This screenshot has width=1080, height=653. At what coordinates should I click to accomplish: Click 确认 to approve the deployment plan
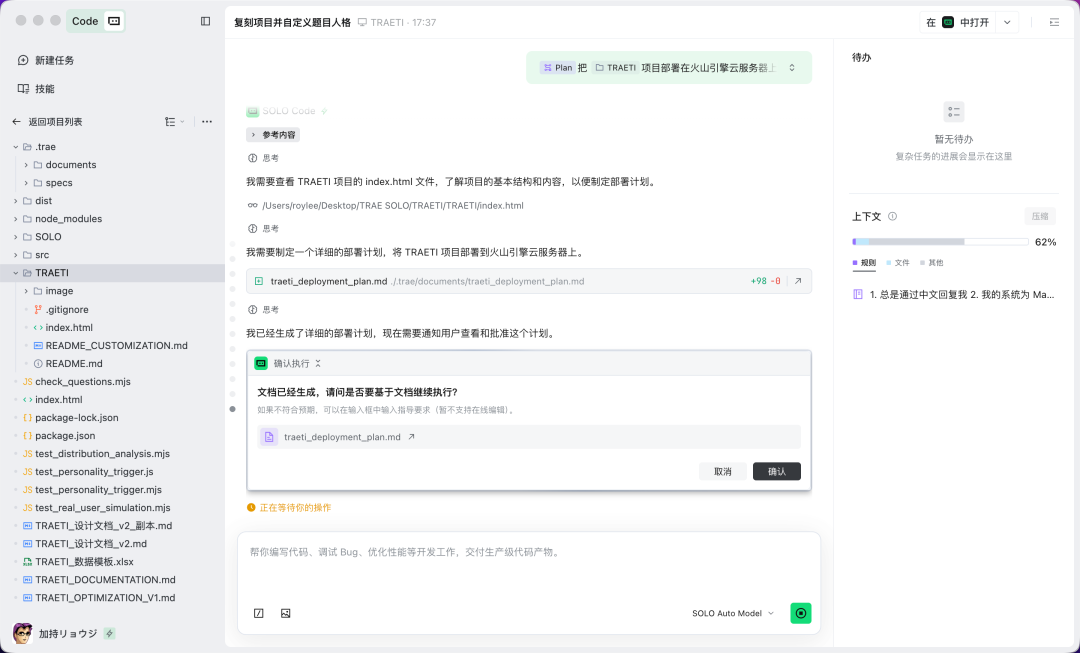pyautogui.click(x=777, y=470)
